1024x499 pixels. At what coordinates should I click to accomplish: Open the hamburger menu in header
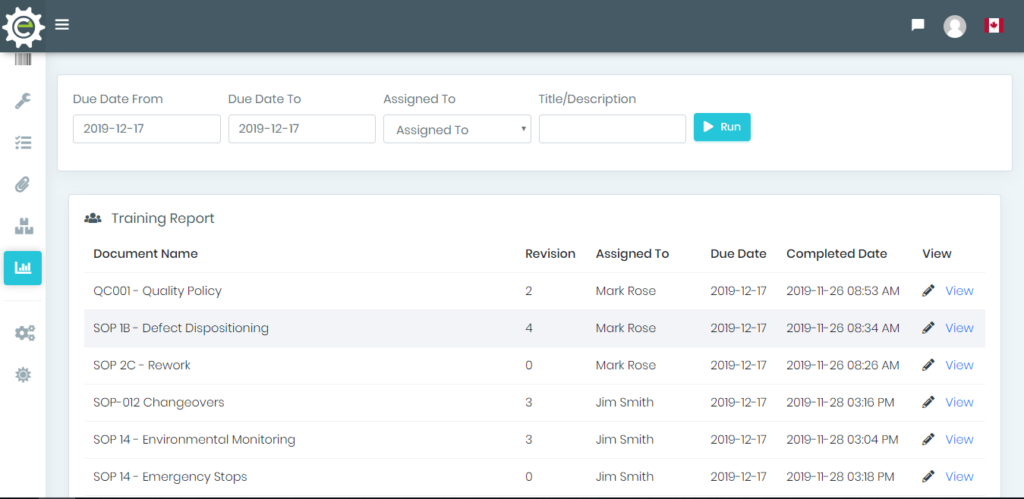[62, 25]
